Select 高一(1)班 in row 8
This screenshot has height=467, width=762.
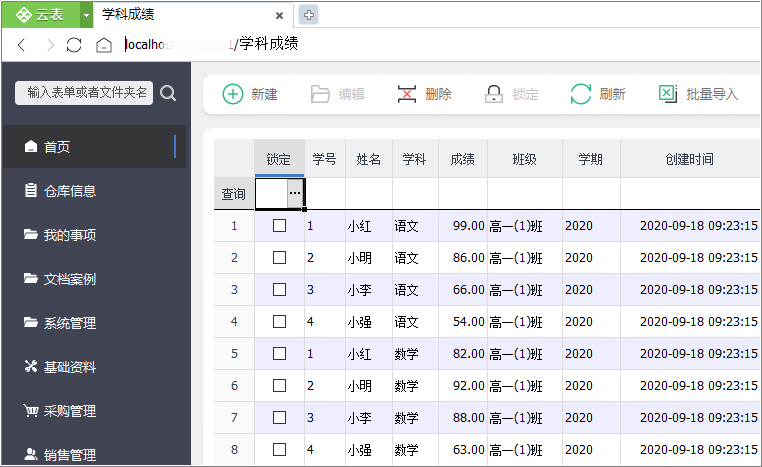[525, 450]
